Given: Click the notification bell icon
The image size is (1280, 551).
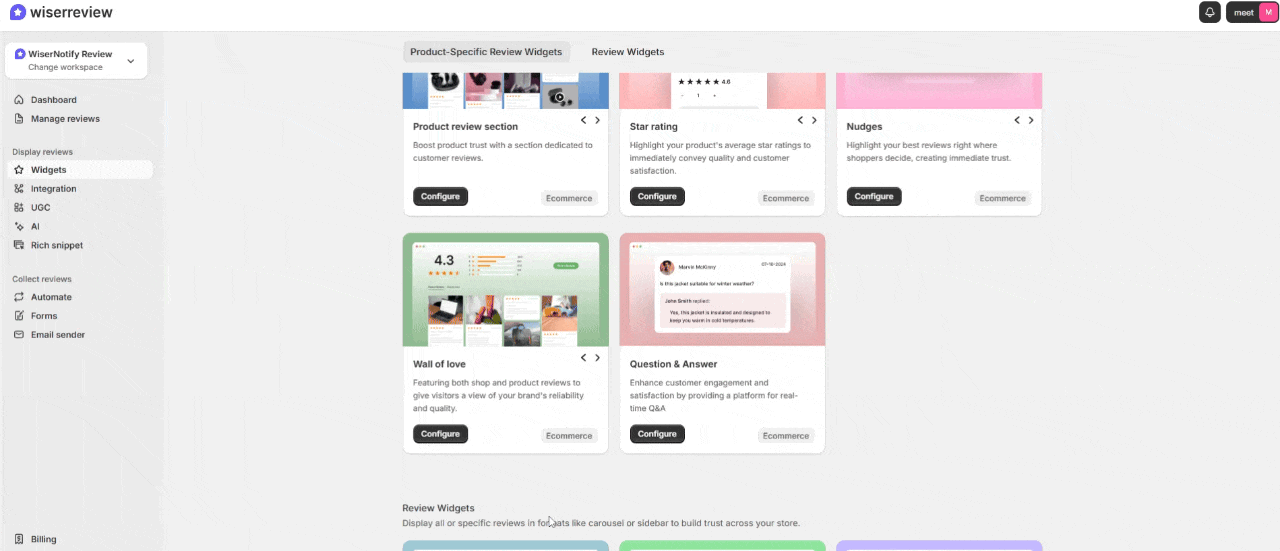Looking at the screenshot, I should tap(1210, 12).
